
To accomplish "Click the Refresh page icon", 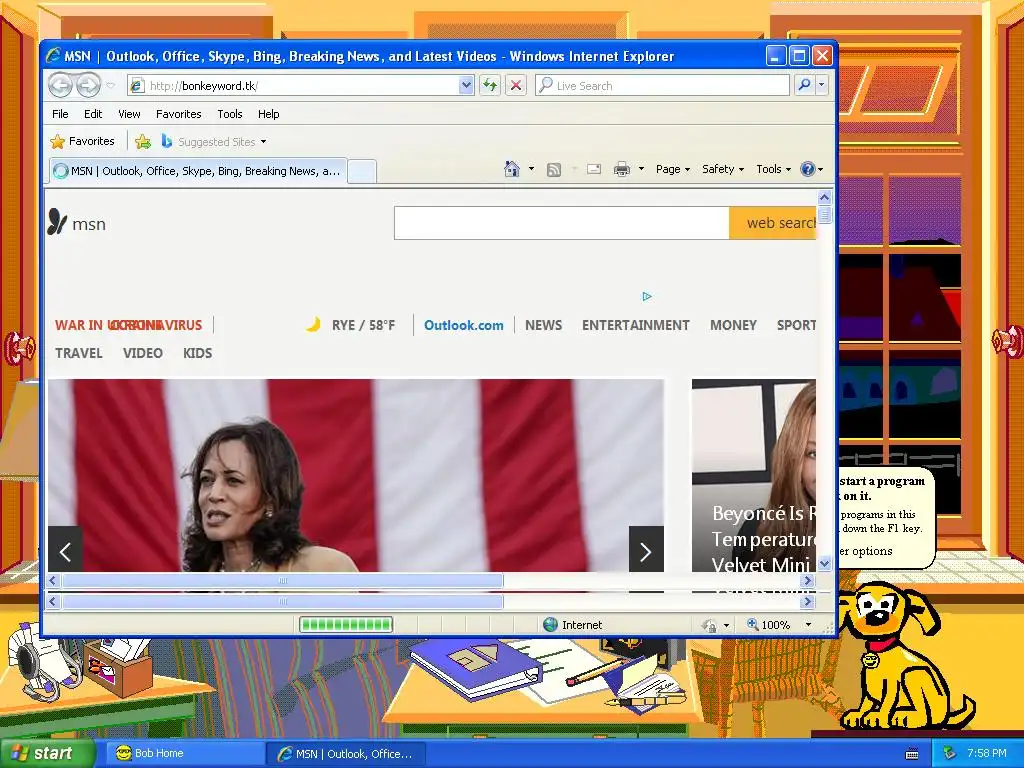I will (490, 86).
